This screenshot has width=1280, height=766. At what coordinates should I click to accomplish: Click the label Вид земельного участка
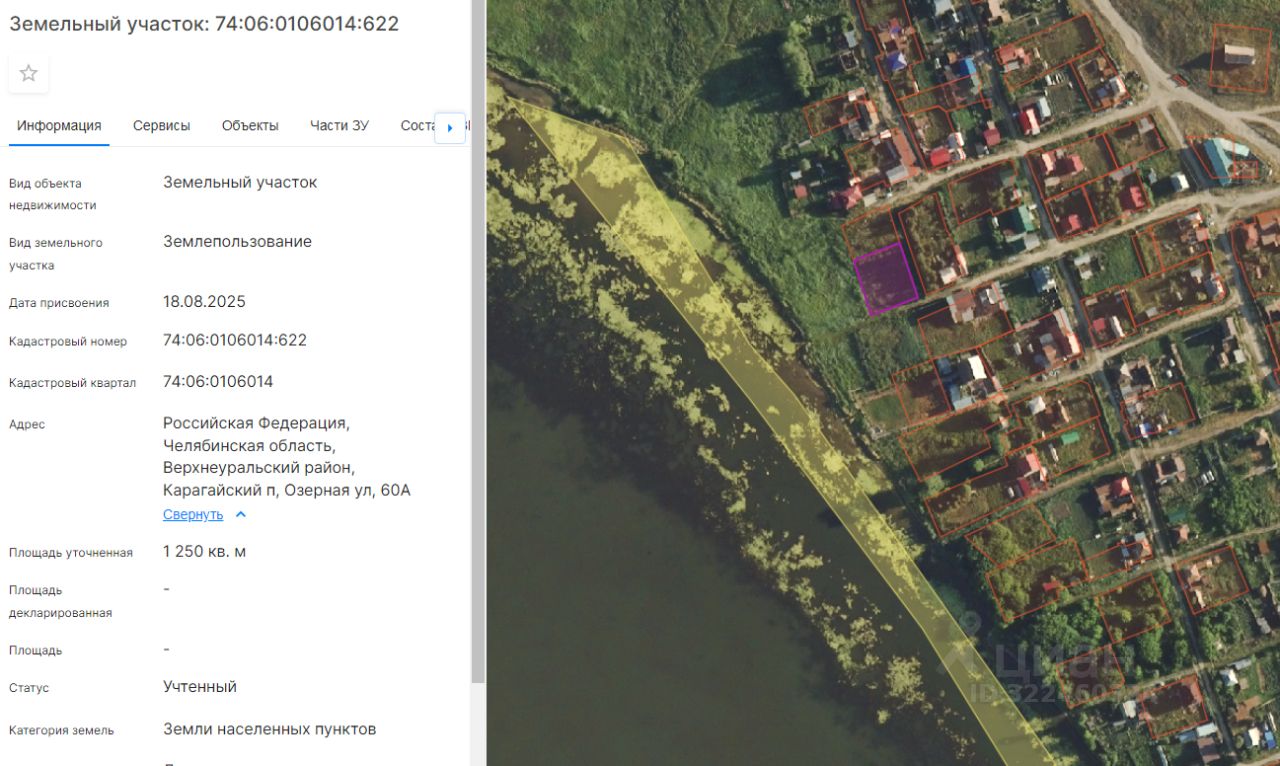[x=56, y=254]
